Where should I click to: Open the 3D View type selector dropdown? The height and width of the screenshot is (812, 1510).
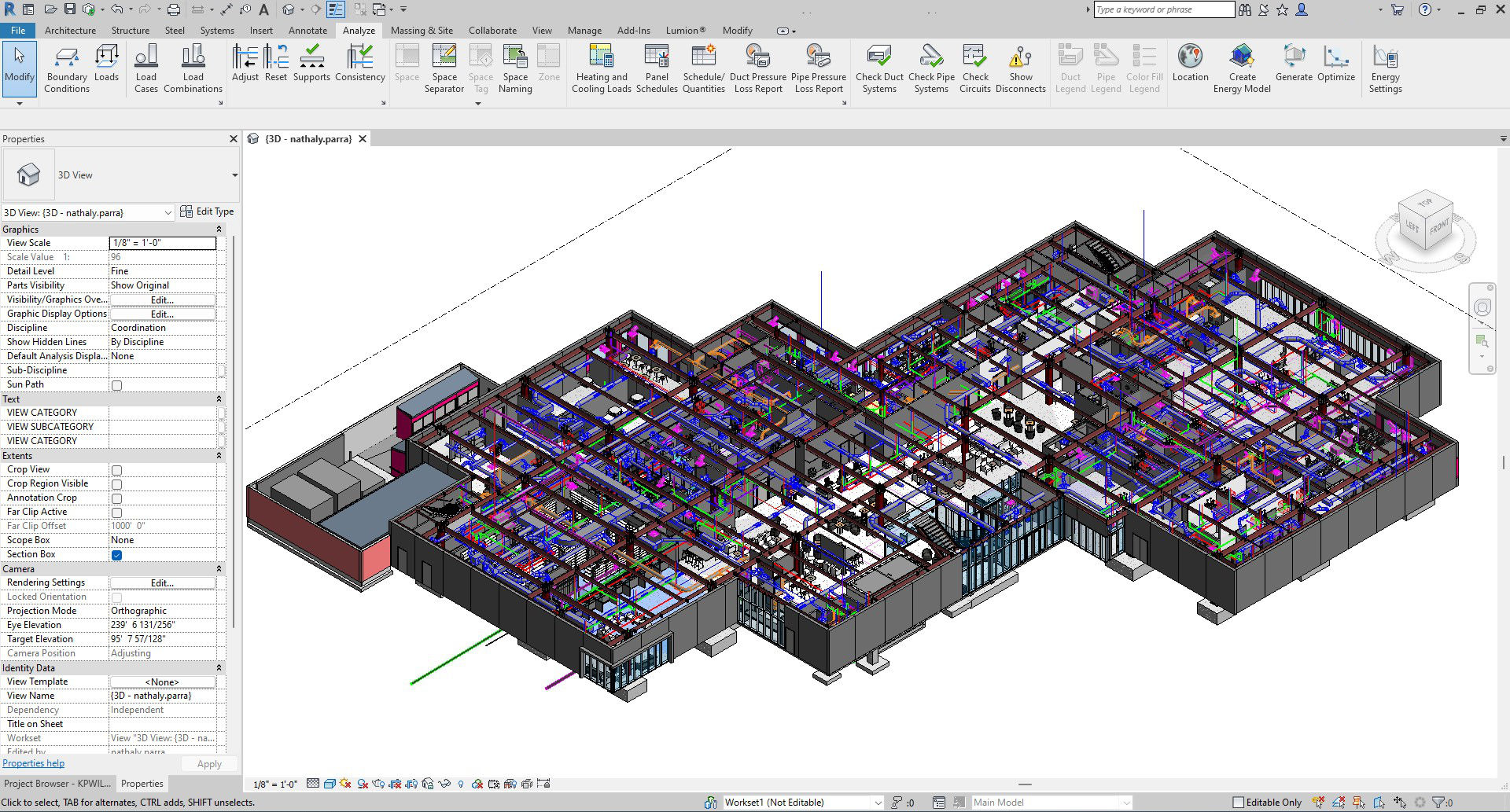[x=234, y=175]
